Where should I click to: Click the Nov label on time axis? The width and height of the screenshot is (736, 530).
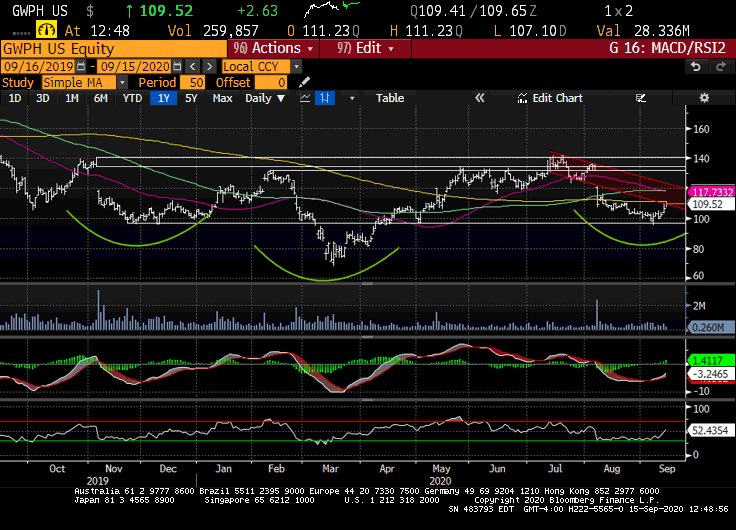point(114,469)
